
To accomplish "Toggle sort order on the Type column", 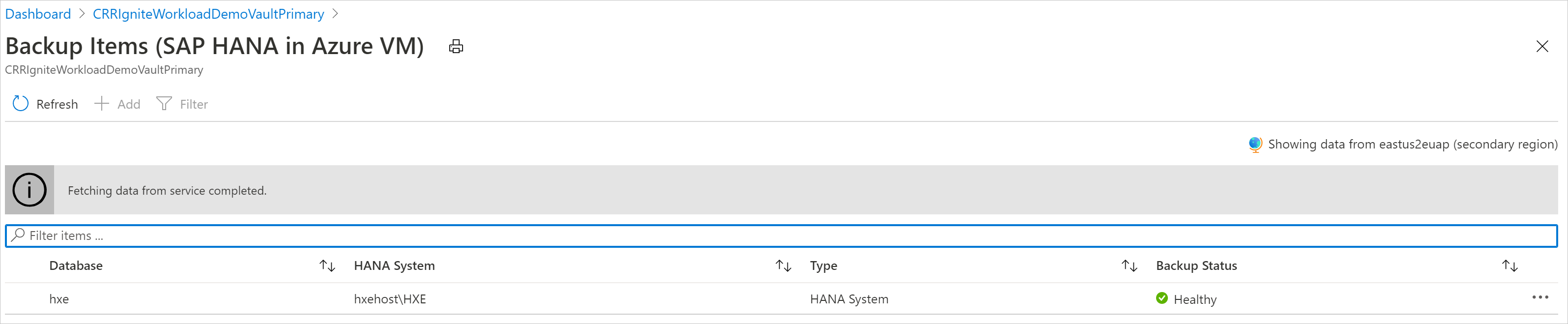I will pos(1129,265).
